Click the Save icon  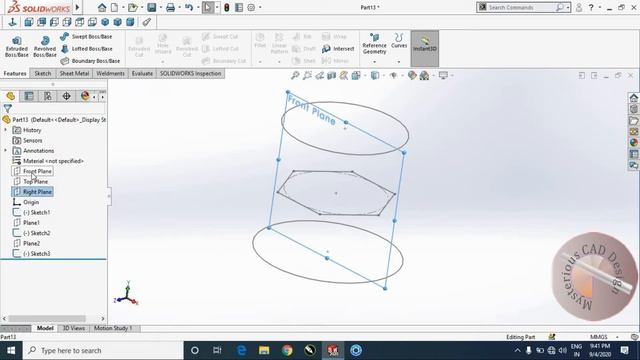pos(152,7)
